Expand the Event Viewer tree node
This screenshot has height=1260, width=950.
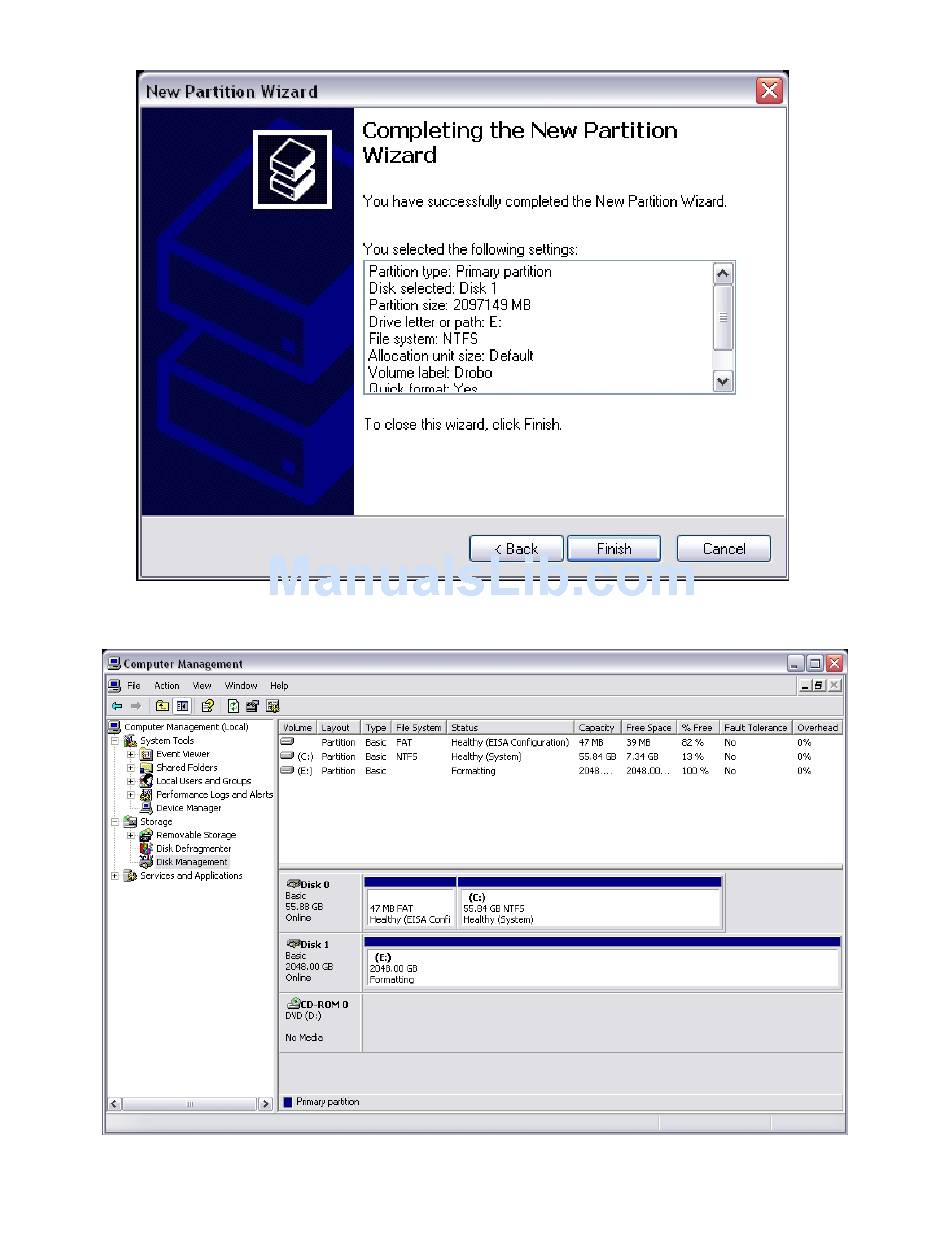coord(130,755)
